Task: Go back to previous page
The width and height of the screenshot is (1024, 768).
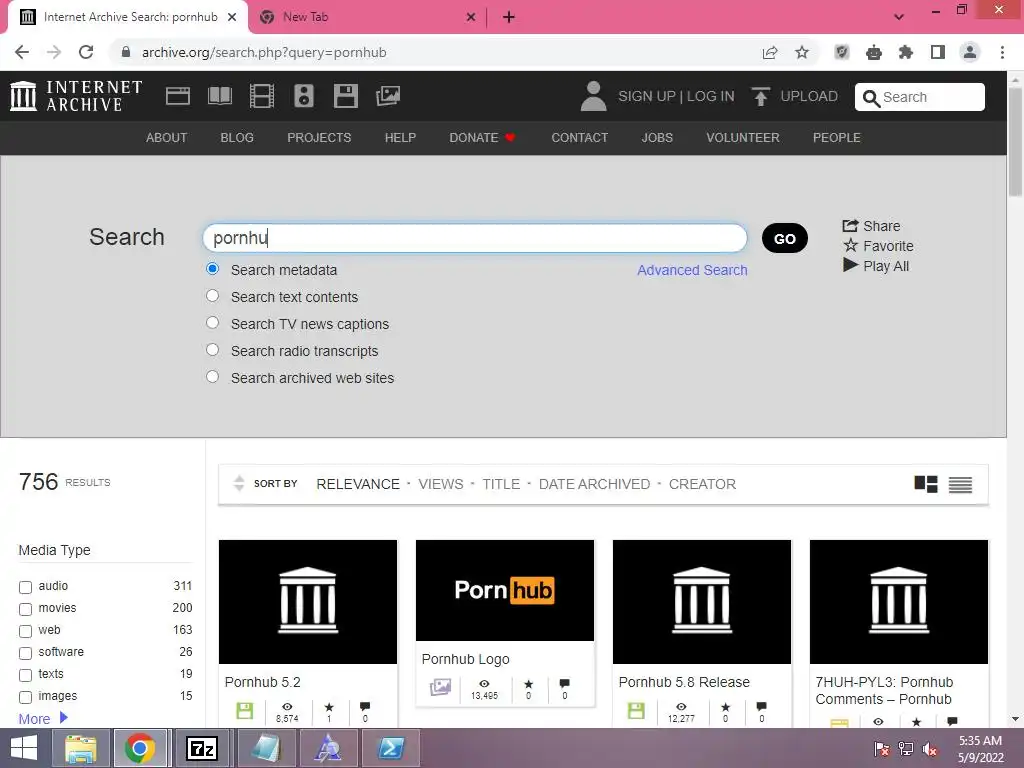Action: (x=22, y=52)
